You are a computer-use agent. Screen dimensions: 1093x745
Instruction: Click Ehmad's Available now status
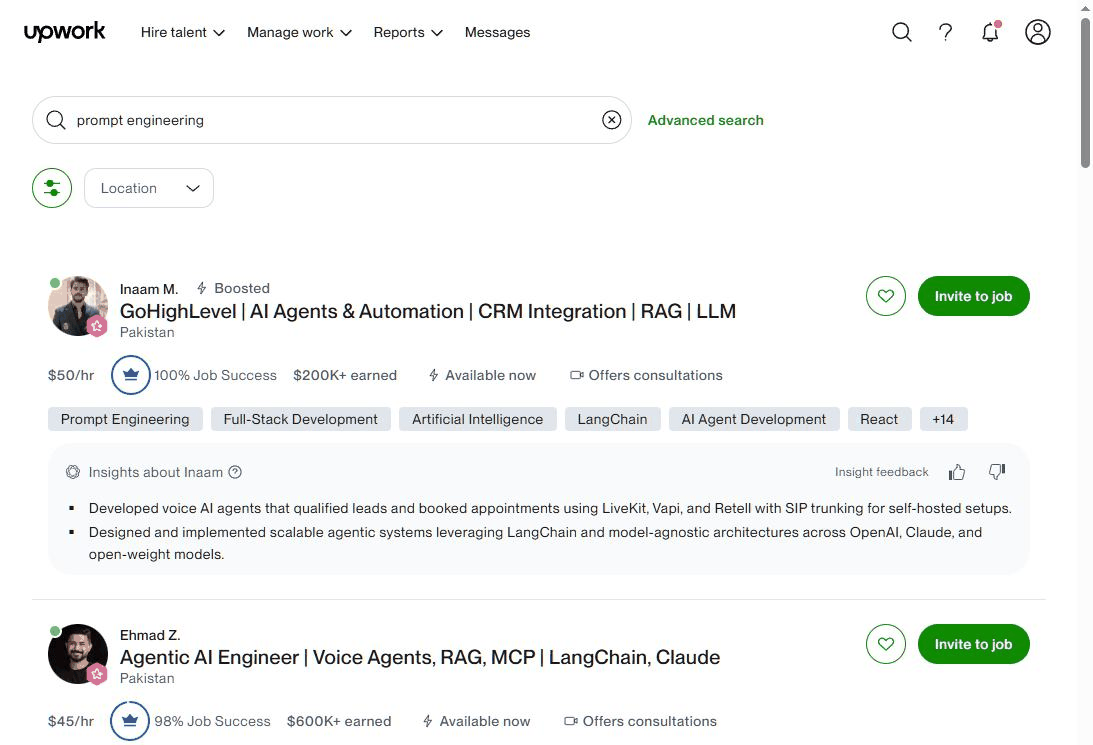[477, 721]
